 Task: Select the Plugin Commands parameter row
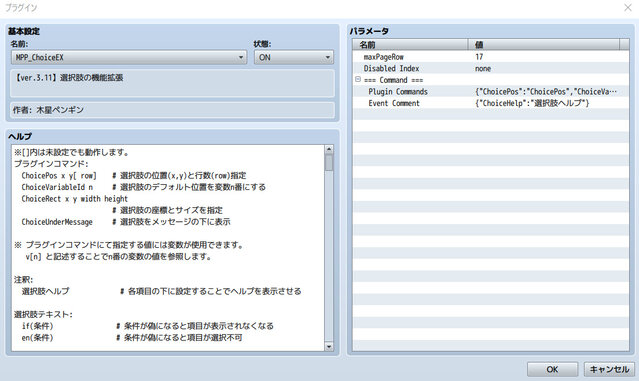point(491,92)
